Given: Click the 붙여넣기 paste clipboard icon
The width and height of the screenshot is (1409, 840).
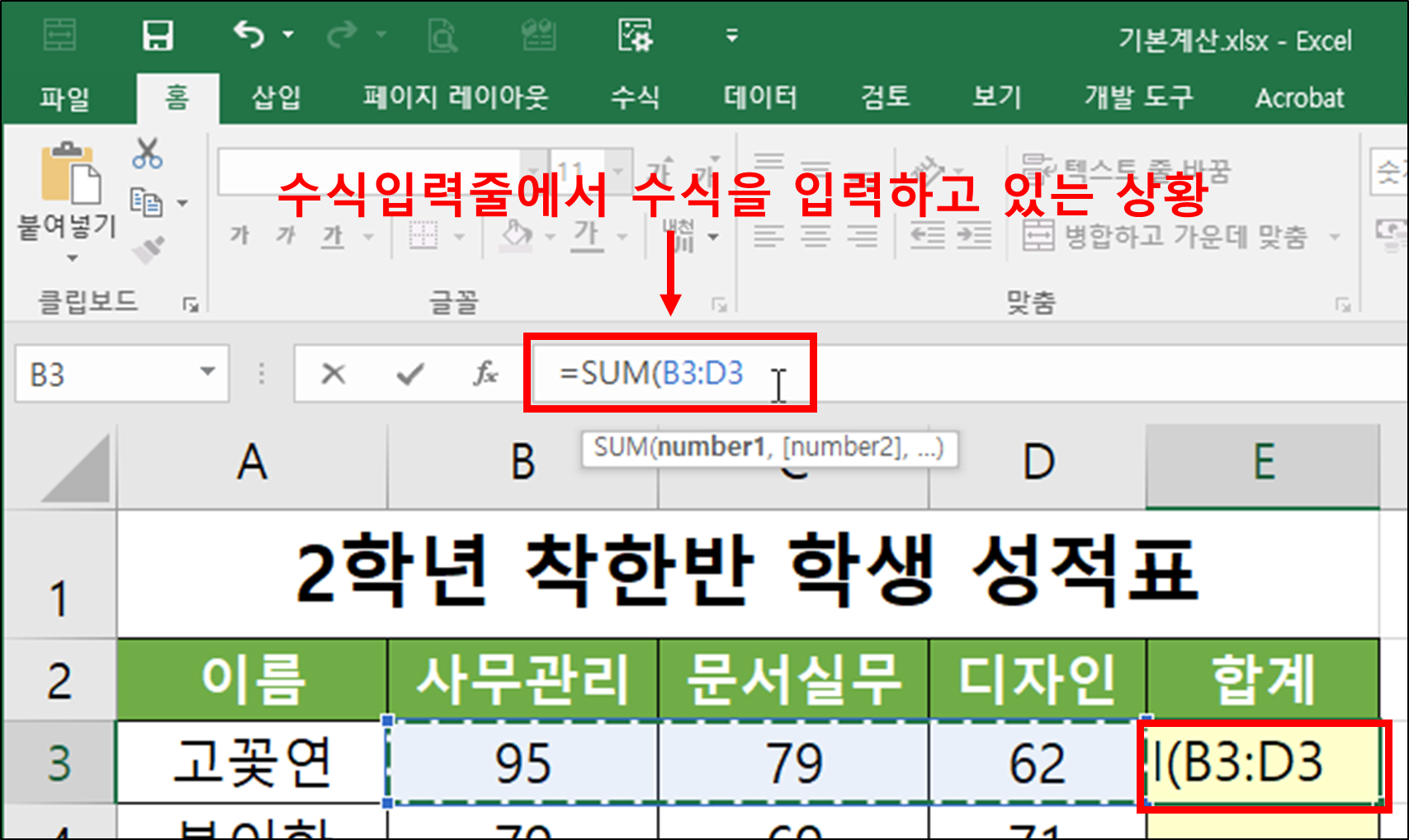Looking at the screenshot, I should click(x=71, y=173).
